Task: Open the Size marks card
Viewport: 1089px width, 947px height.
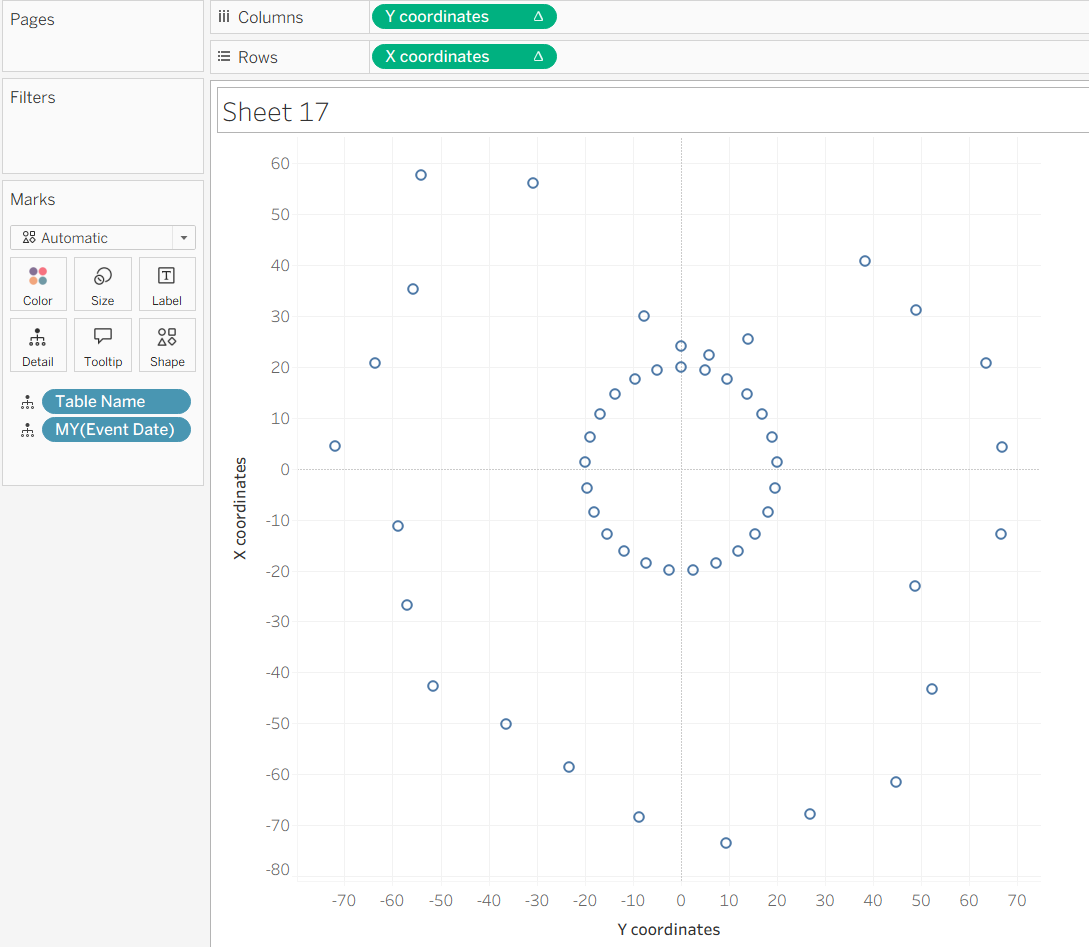Action: click(102, 285)
